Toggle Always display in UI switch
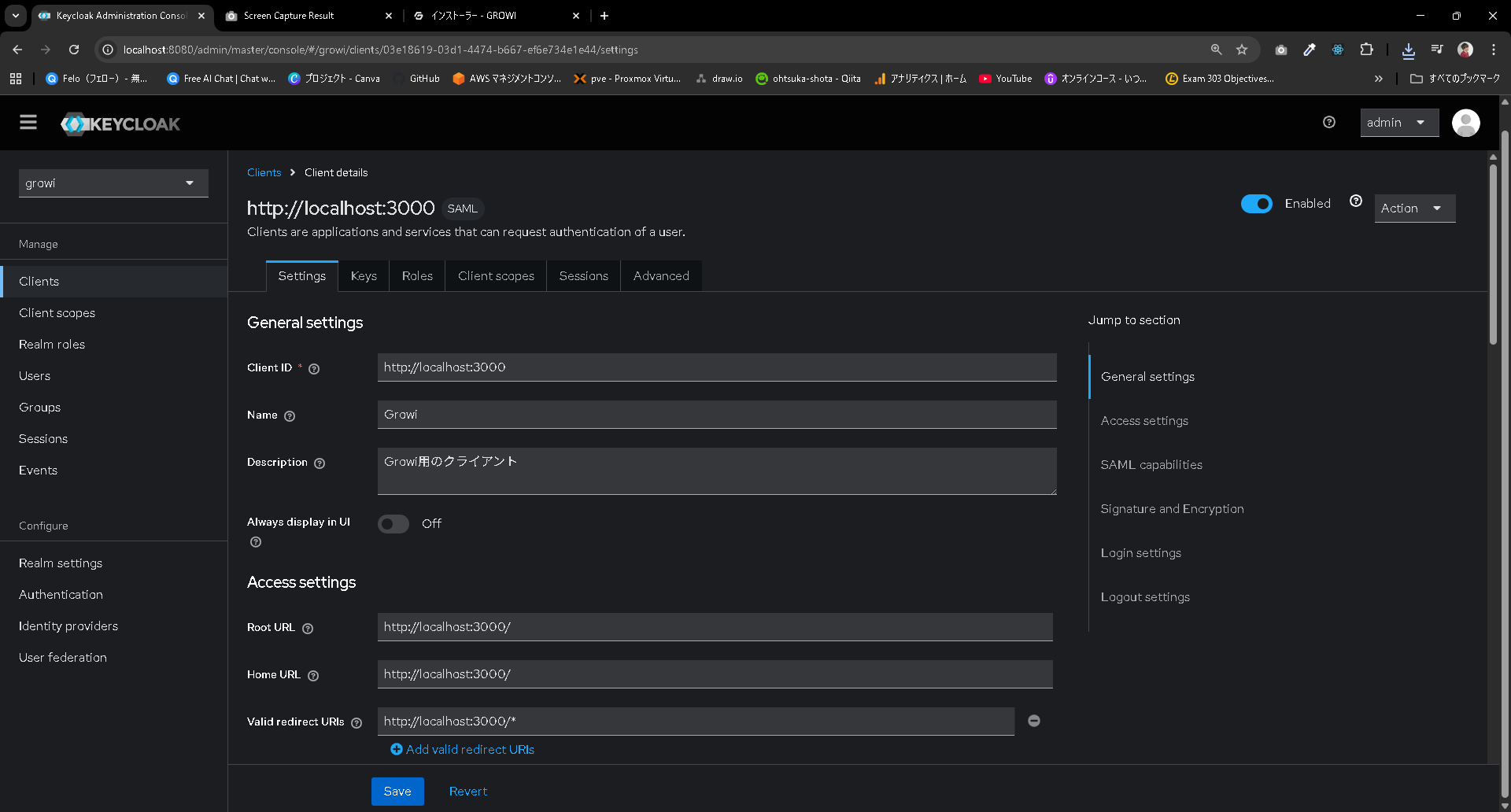 (x=393, y=524)
